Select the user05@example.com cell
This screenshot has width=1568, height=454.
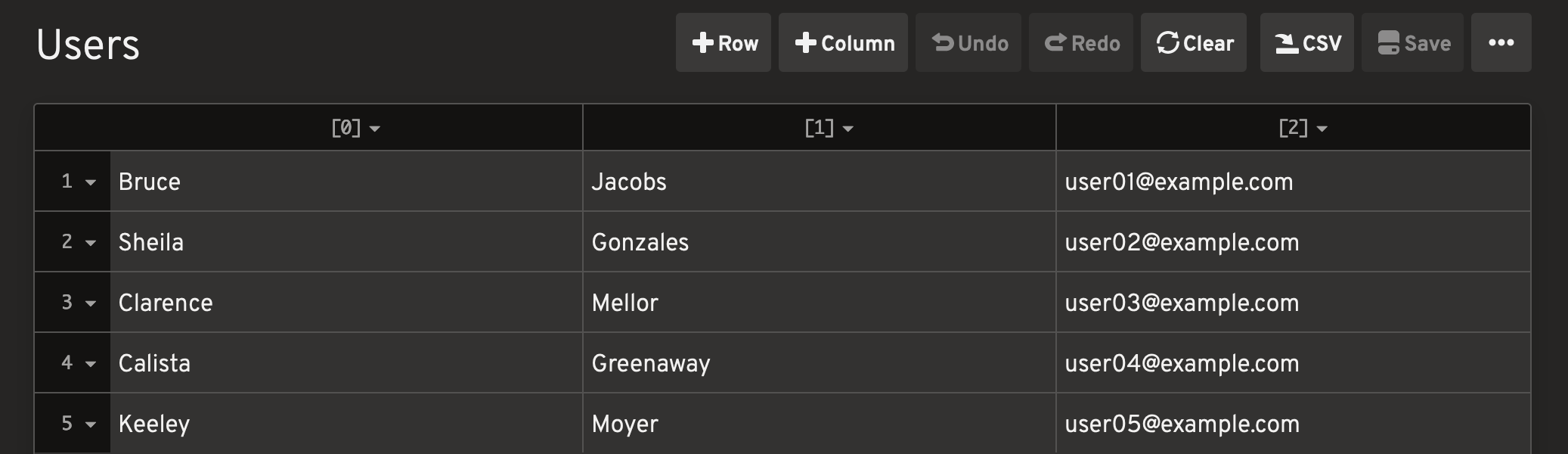(x=1294, y=424)
